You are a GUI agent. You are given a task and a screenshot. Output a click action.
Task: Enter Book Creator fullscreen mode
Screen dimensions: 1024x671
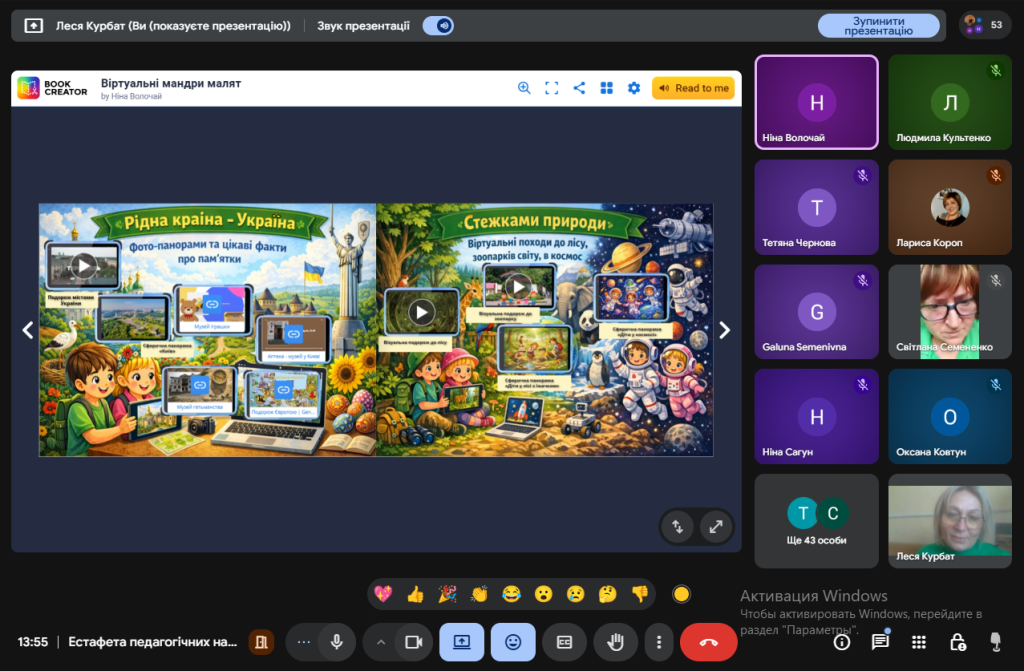(551, 88)
